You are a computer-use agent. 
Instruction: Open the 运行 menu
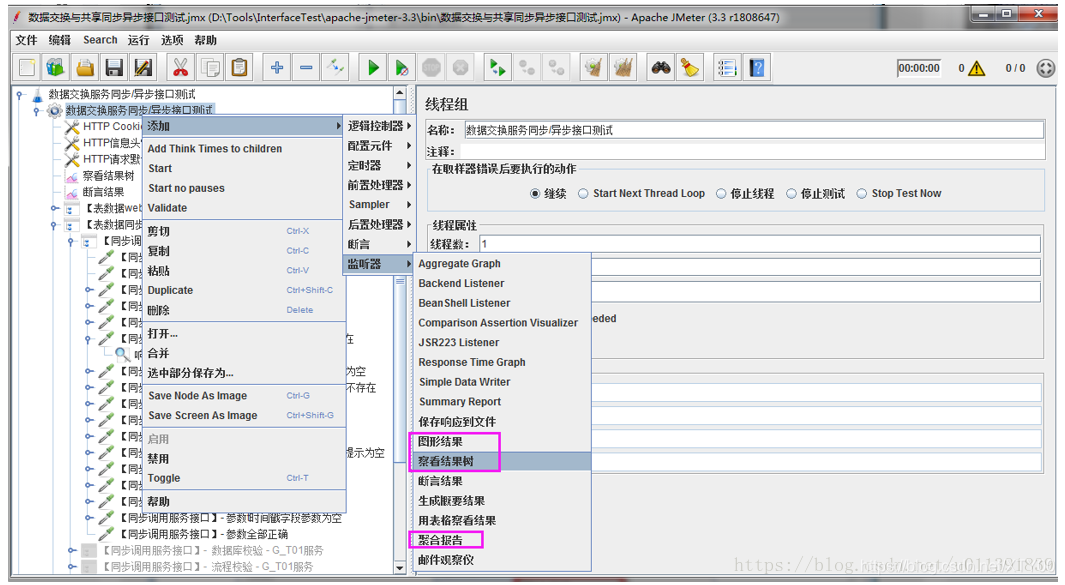click(139, 40)
